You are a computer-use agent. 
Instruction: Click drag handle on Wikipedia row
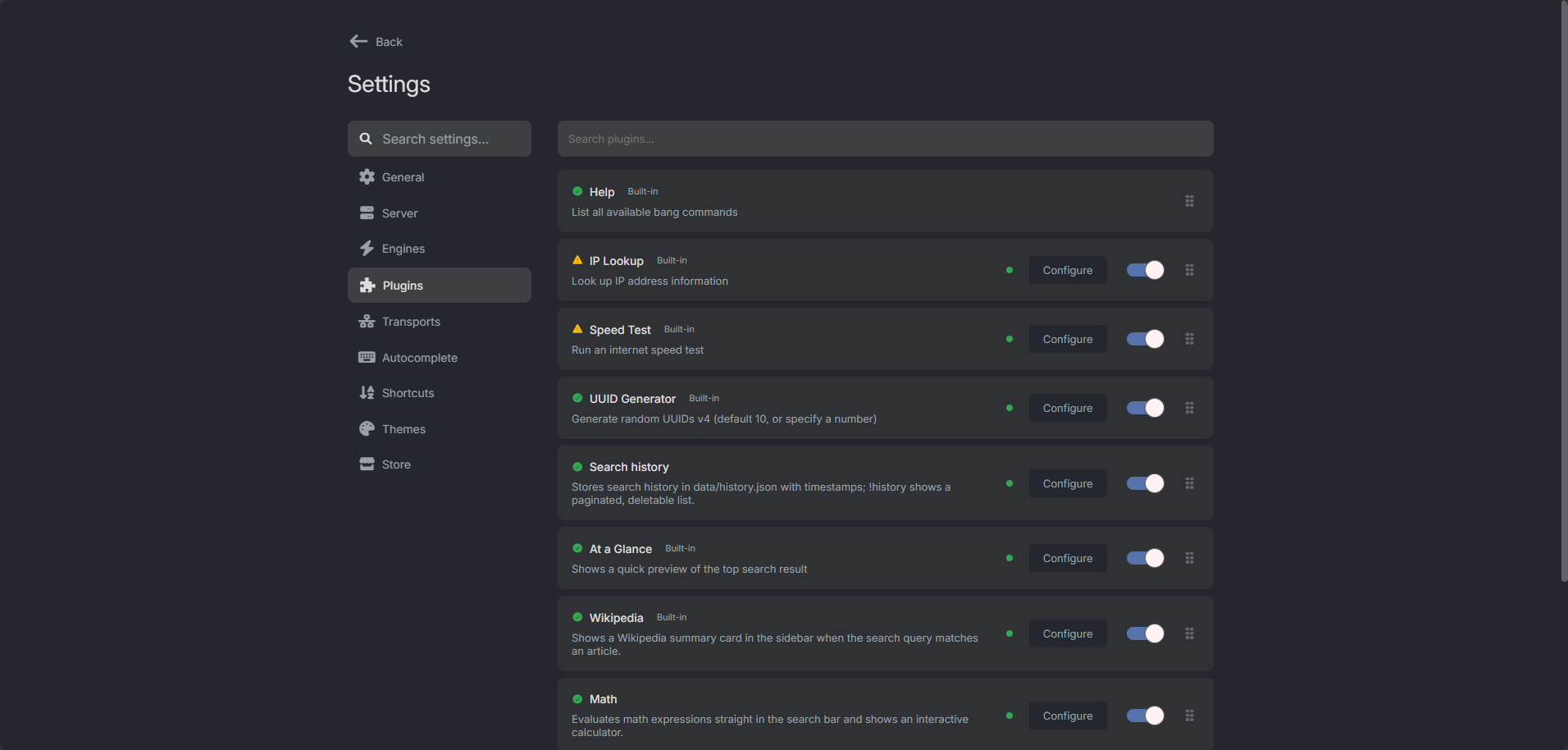click(x=1189, y=633)
